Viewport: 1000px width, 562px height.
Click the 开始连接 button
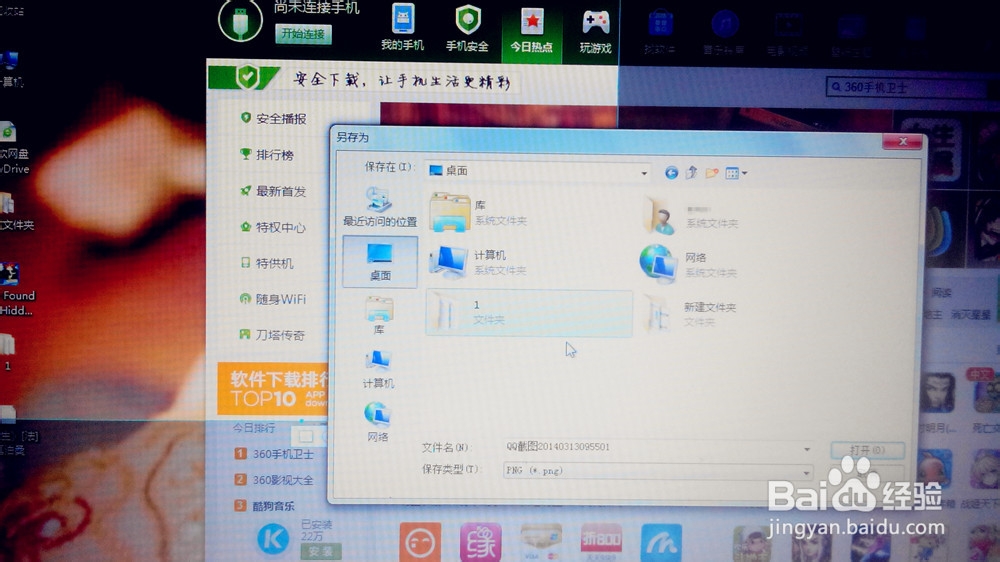tap(304, 34)
